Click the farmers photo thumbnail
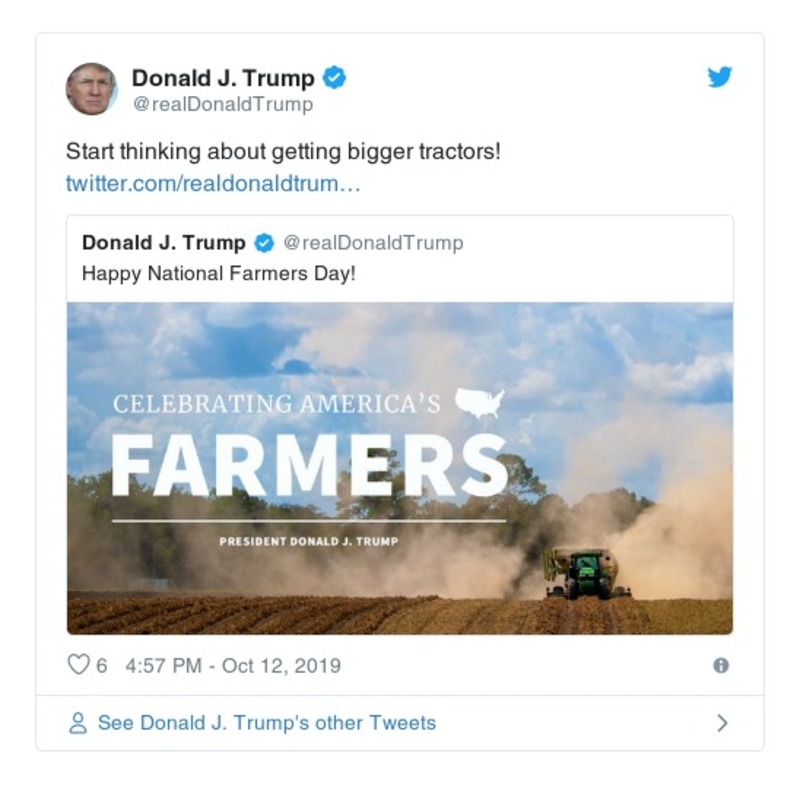Image resolution: width=800 pixels, height=788 pixels. click(x=400, y=465)
